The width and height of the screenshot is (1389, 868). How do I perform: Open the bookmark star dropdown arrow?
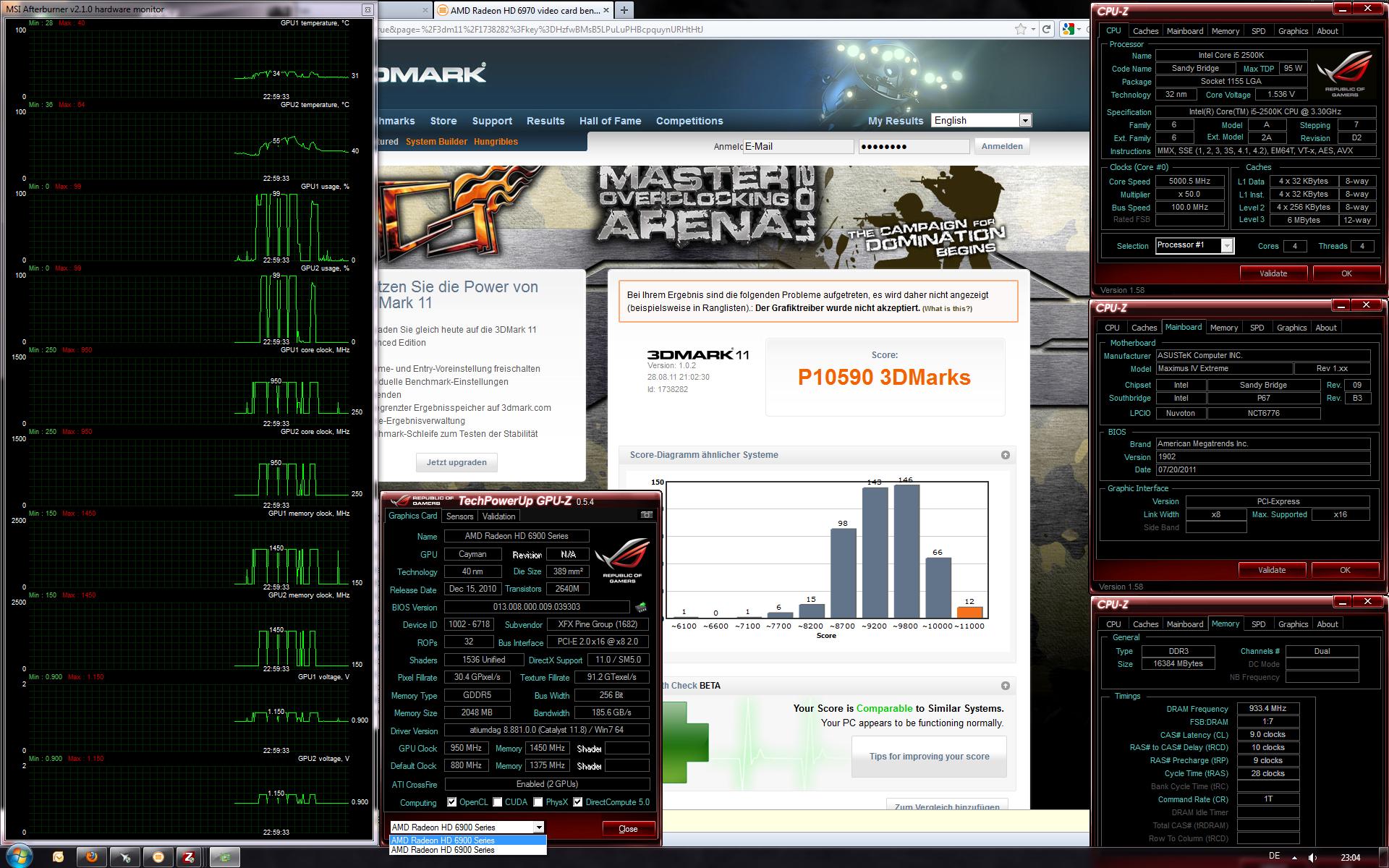pyautogui.click(x=1032, y=29)
